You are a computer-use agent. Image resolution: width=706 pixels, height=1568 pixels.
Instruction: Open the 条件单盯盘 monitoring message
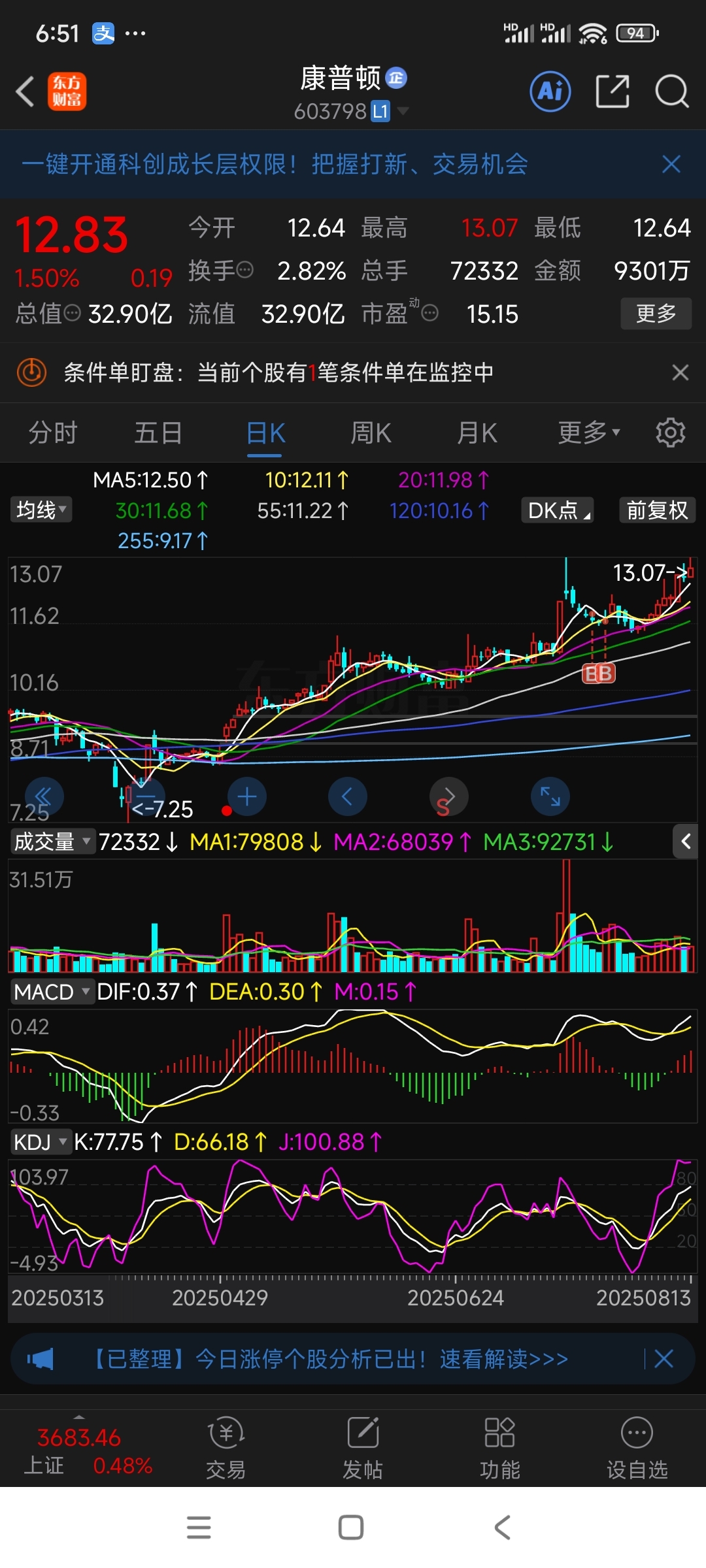[x=278, y=372]
